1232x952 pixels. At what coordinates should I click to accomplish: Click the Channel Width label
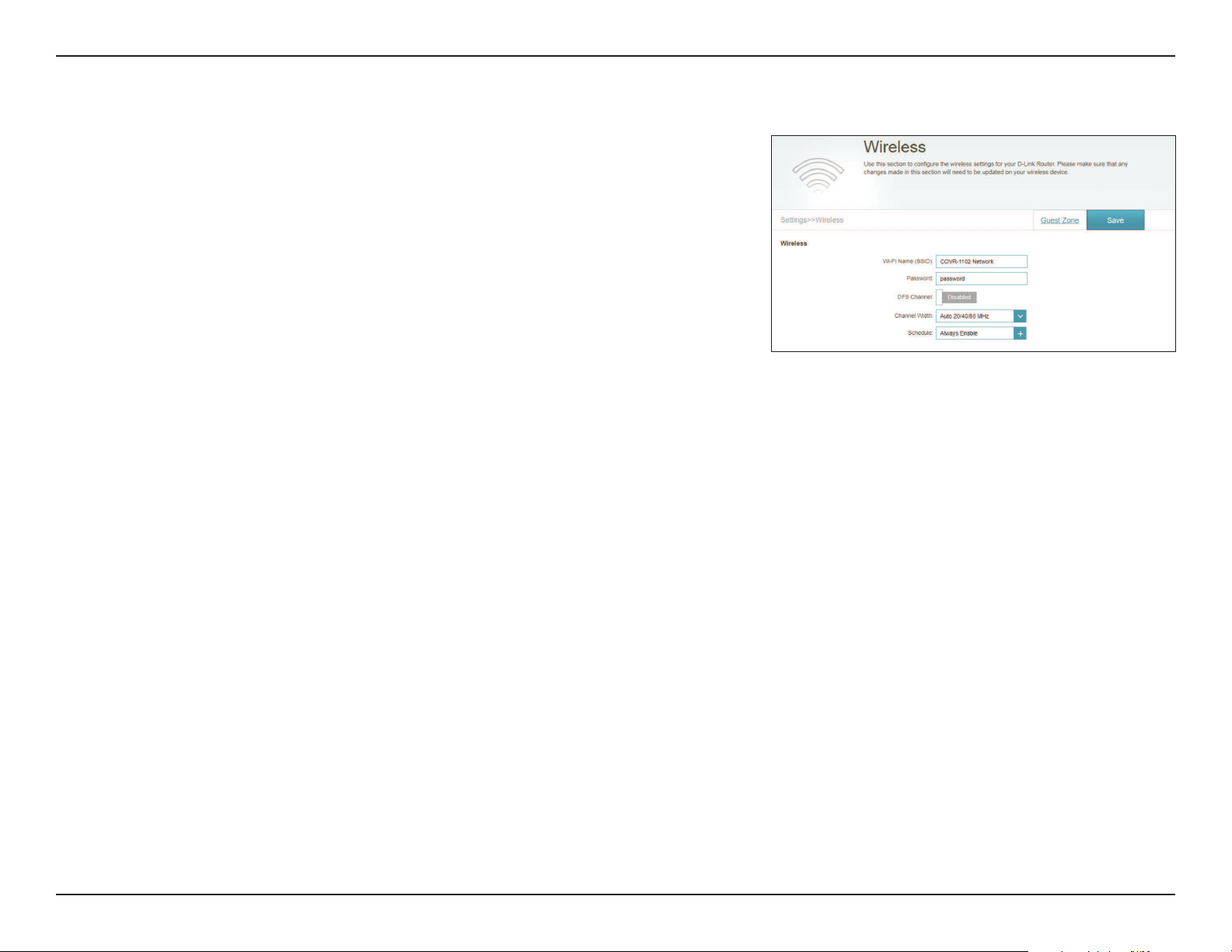pyautogui.click(x=913, y=316)
